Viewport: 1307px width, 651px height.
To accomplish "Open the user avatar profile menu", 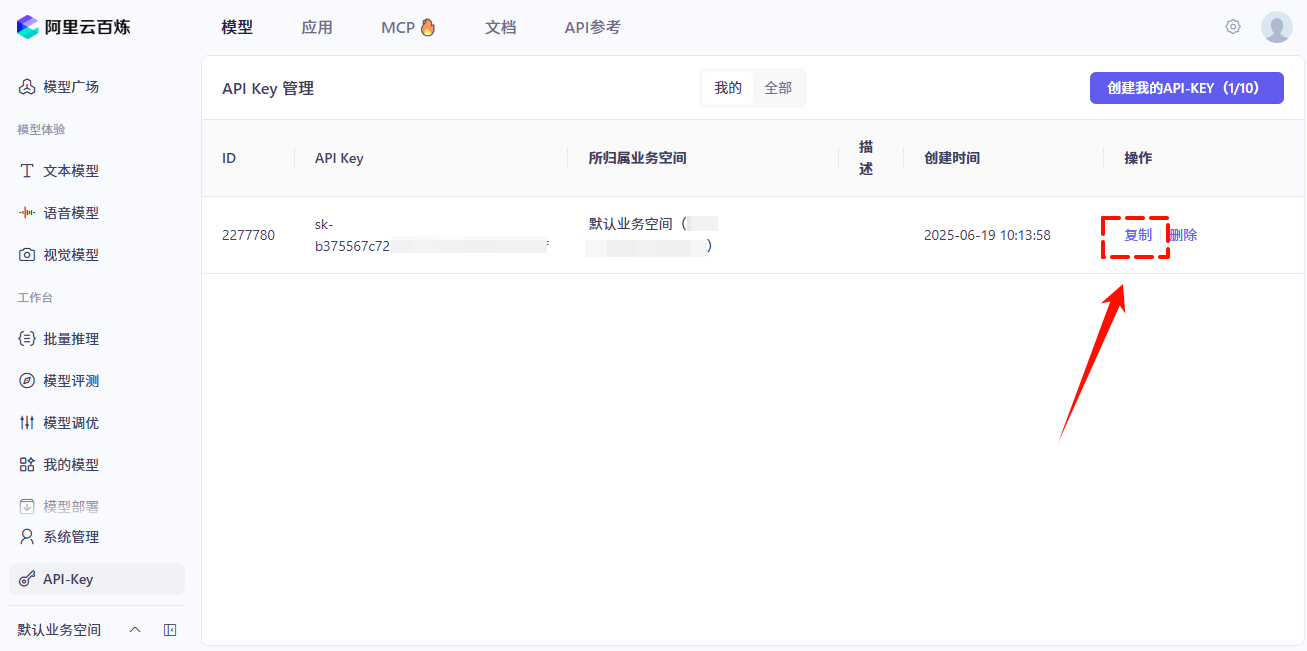I will 1276,27.
